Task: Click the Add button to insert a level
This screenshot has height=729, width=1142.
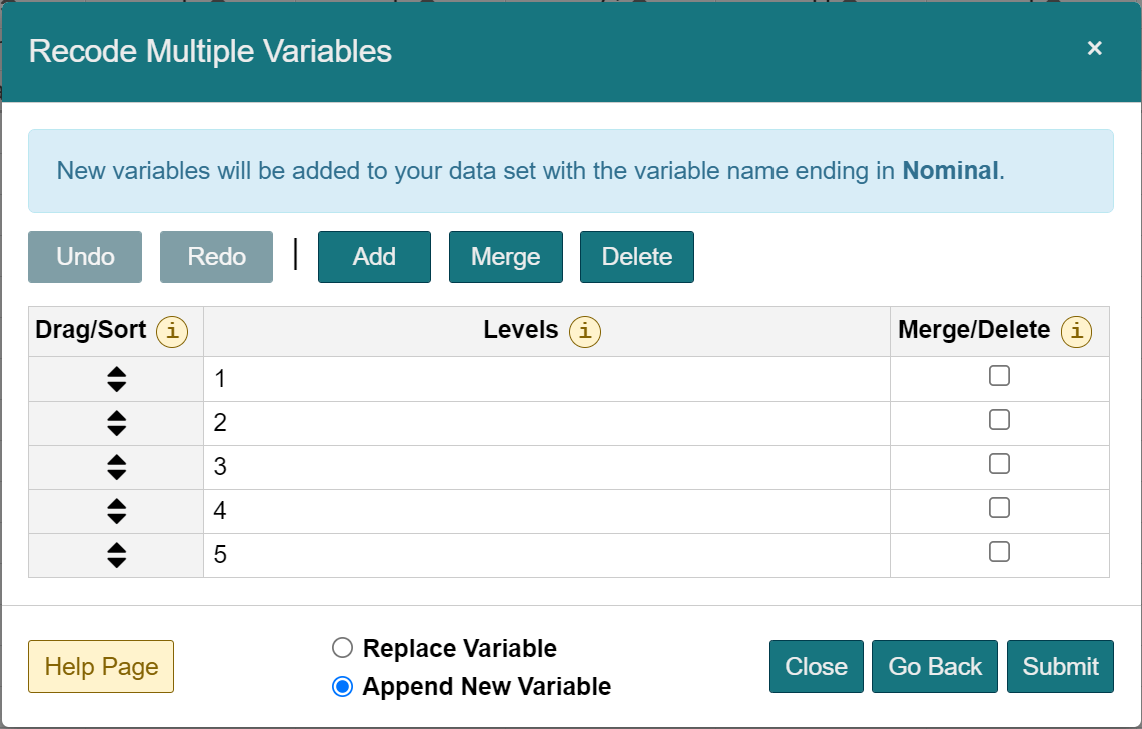Action: pos(374,256)
